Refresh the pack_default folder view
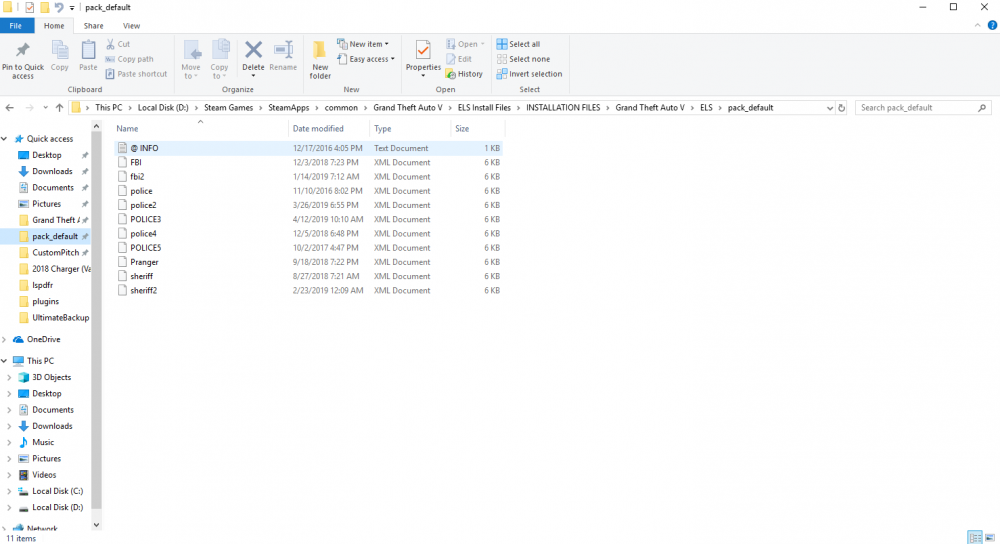Screen dimensions: 1000x544 click(x=842, y=108)
